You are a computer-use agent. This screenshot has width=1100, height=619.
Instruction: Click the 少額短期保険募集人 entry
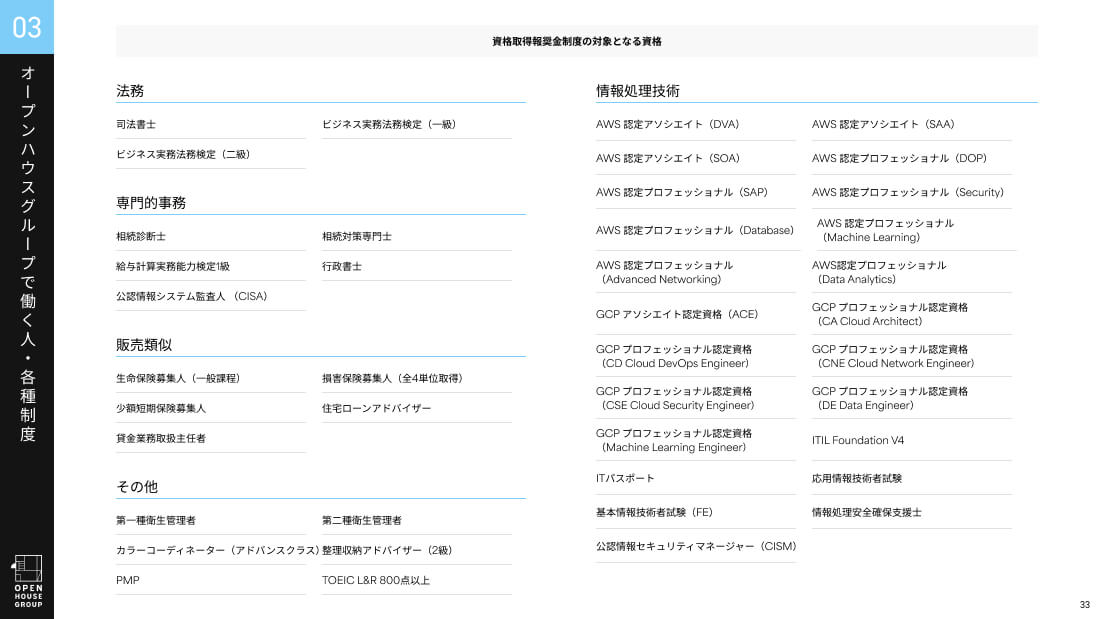[x=161, y=408]
